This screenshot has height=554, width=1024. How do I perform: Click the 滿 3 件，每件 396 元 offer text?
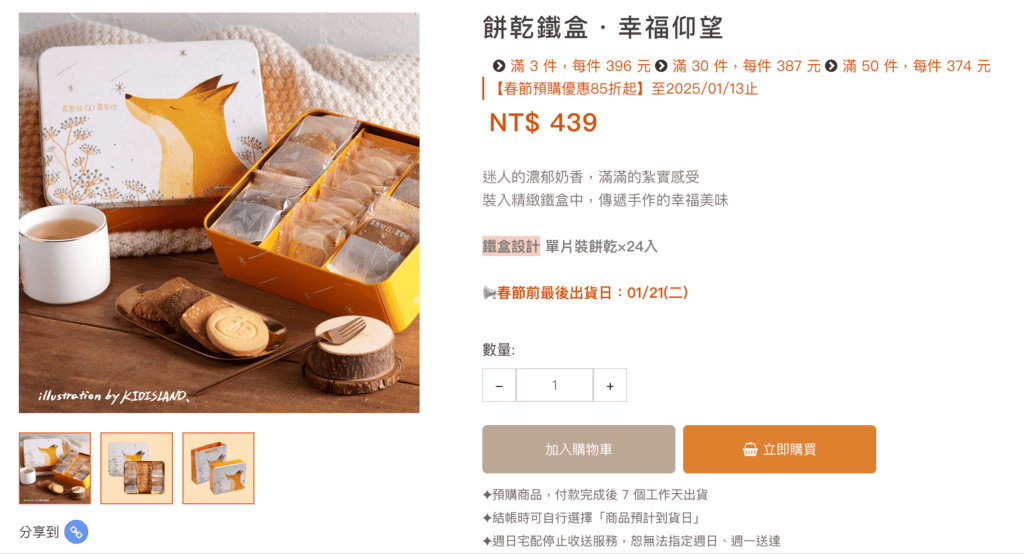(580, 66)
